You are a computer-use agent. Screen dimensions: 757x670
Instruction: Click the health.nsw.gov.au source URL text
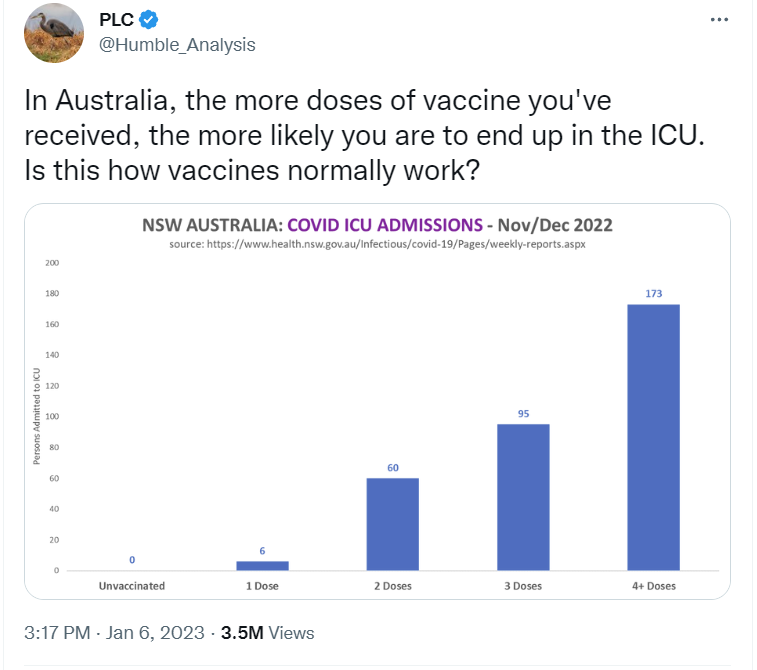pos(379,244)
